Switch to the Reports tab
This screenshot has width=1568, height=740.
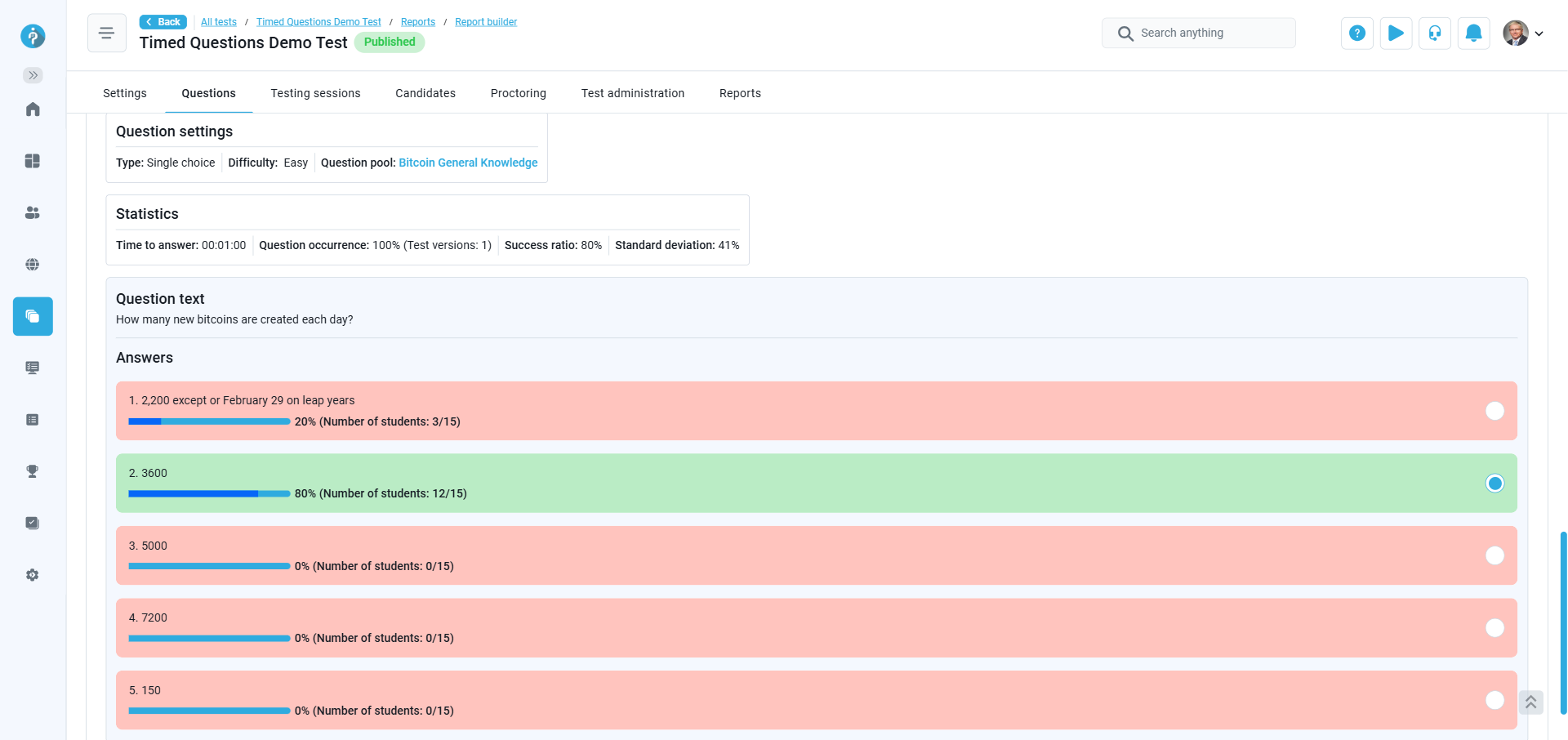pyautogui.click(x=740, y=93)
